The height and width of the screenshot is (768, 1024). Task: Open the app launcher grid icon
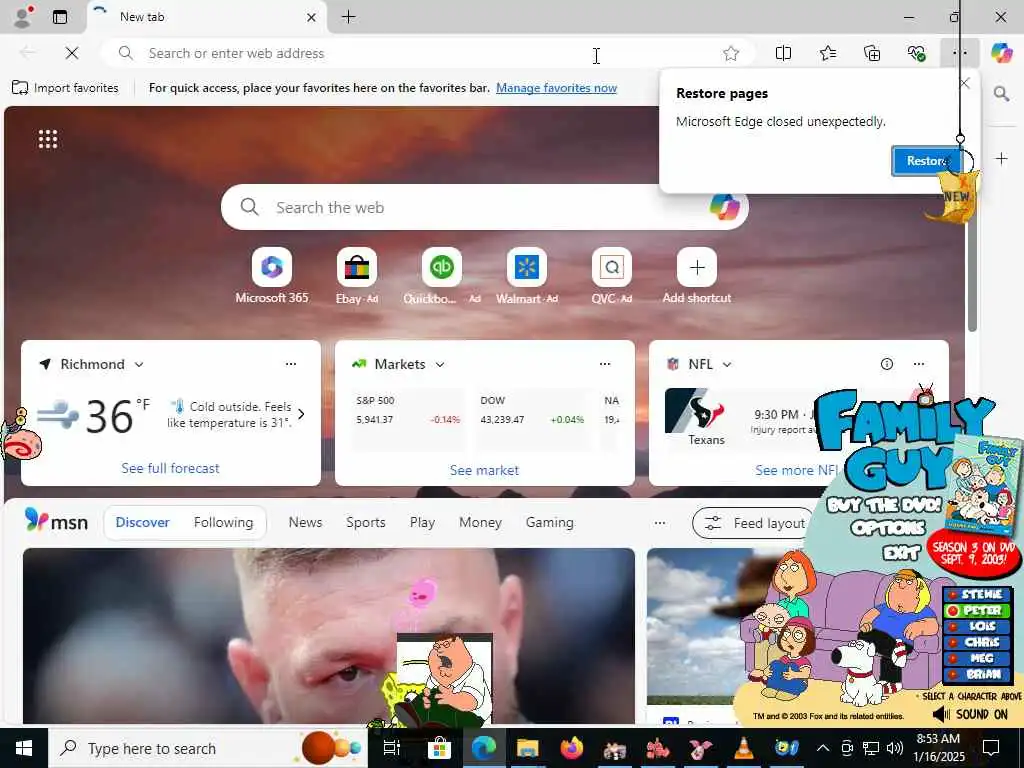(48, 139)
